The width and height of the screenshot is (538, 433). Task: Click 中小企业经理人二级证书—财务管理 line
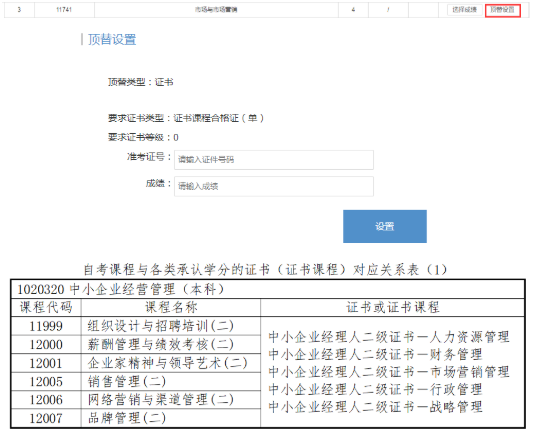click(x=375, y=355)
